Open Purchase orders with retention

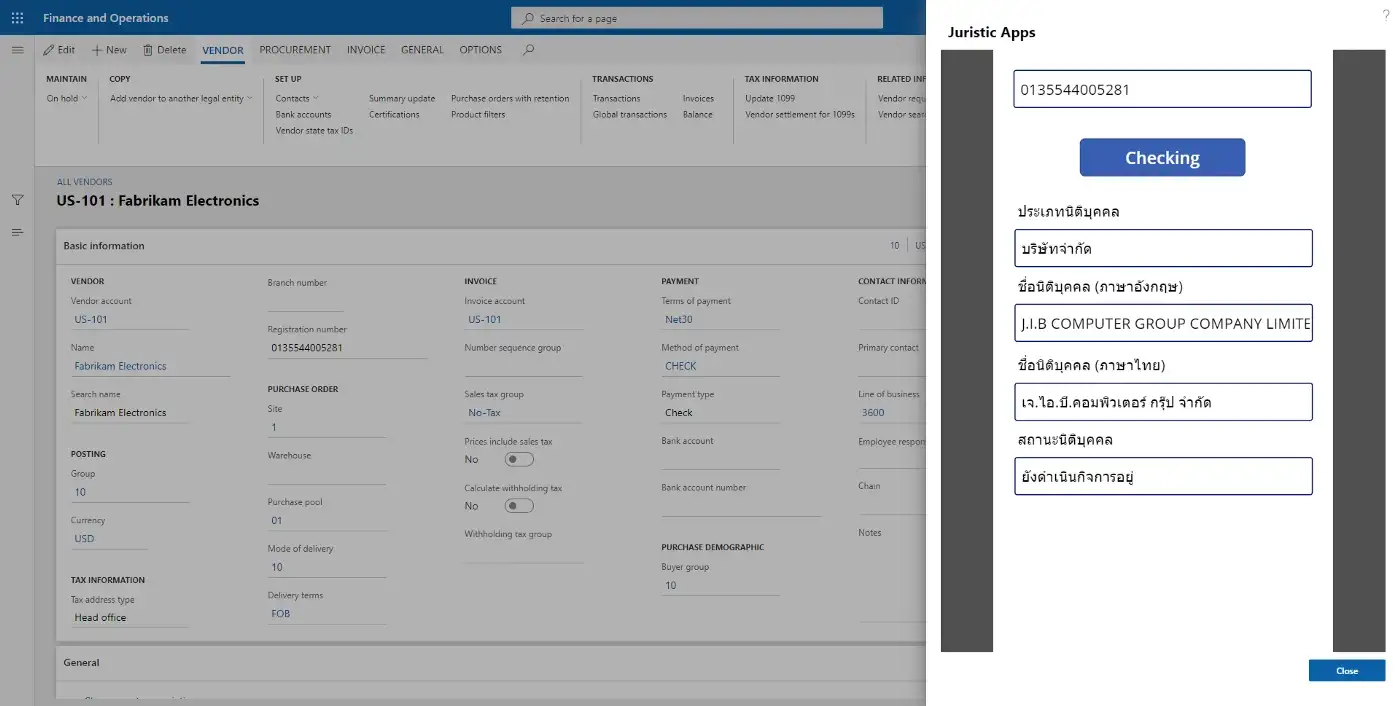[510, 98]
